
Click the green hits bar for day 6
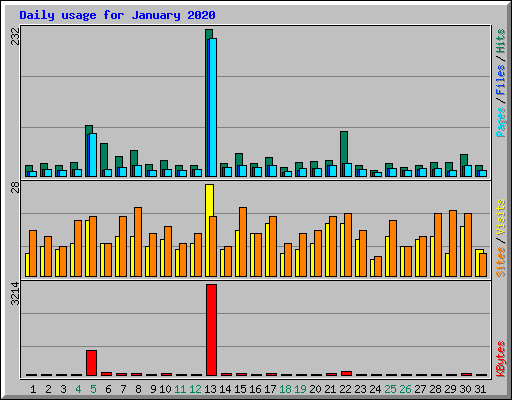(x=104, y=156)
